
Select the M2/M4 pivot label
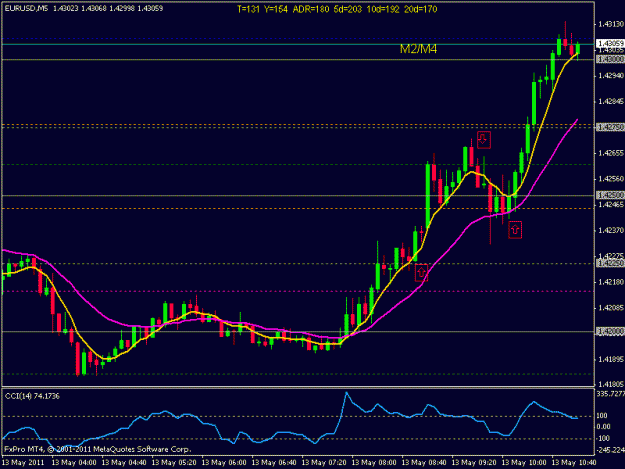419,49
